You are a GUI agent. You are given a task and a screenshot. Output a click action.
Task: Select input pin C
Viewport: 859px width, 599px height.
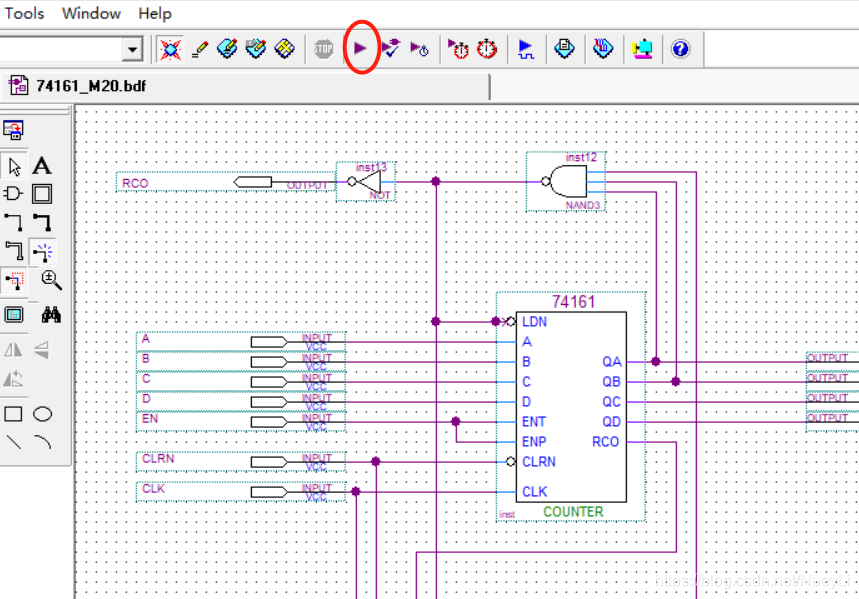click(x=241, y=381)
